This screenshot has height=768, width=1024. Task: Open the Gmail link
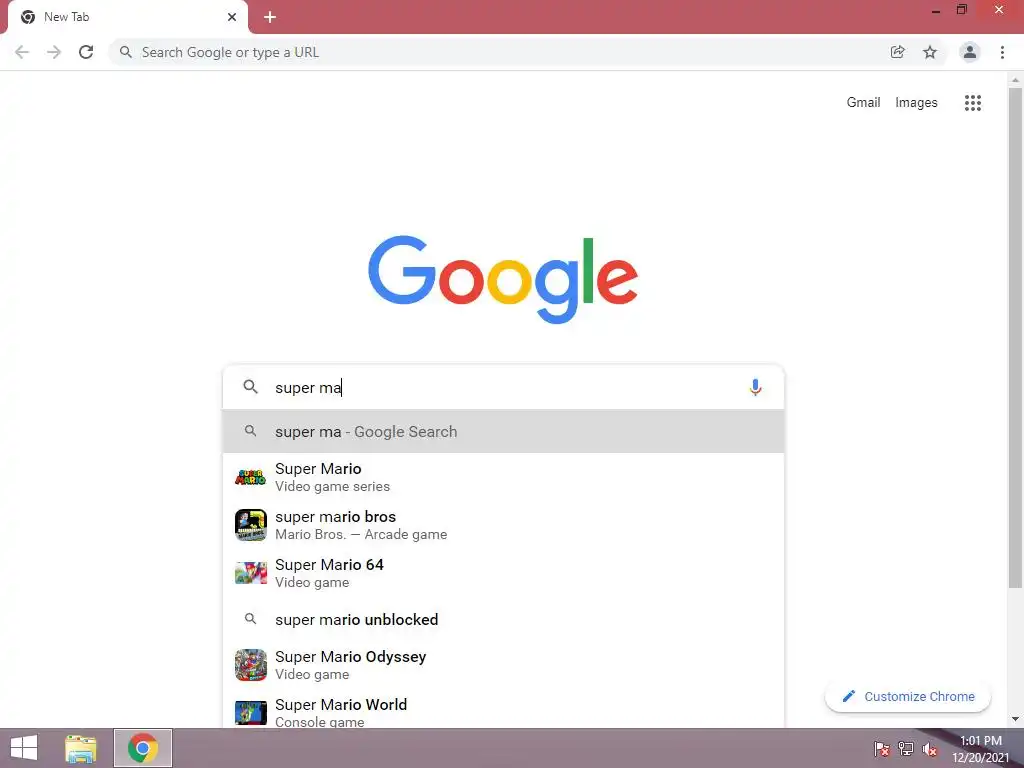(x=863, y=103)
